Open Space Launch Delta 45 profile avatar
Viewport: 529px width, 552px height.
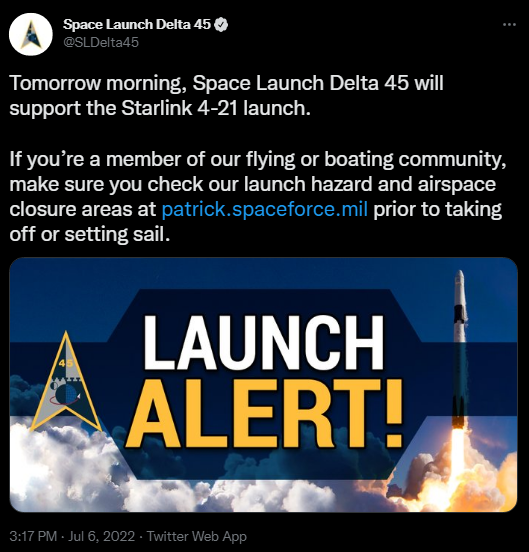click(31, 34)
